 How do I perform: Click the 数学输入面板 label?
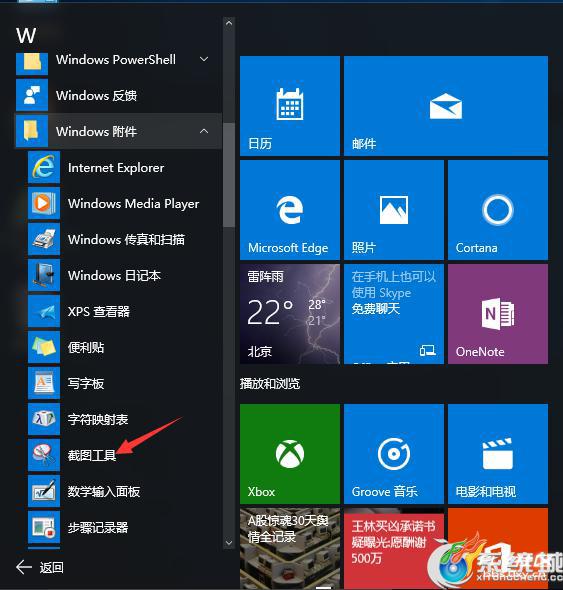(104, 491)
